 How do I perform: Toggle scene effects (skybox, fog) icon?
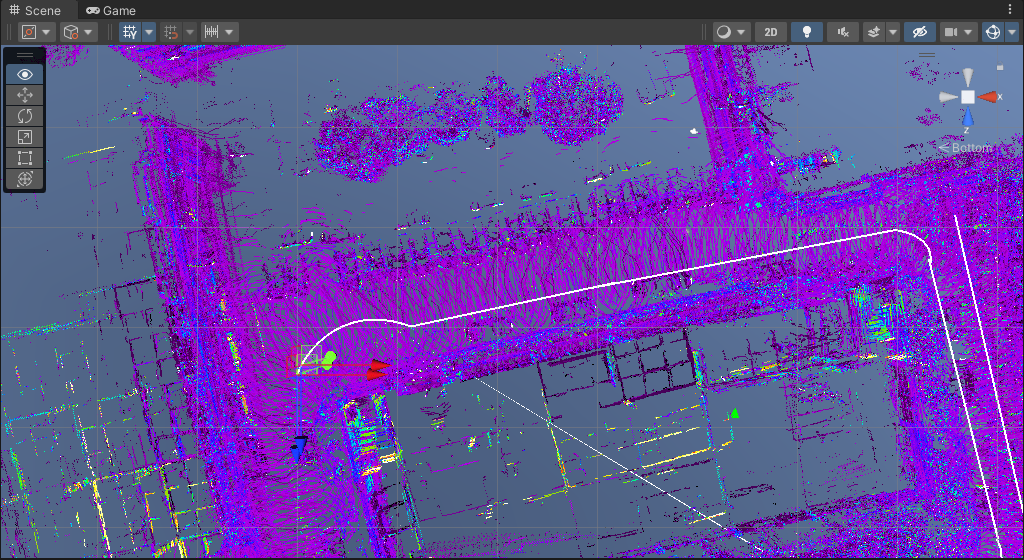874,32
